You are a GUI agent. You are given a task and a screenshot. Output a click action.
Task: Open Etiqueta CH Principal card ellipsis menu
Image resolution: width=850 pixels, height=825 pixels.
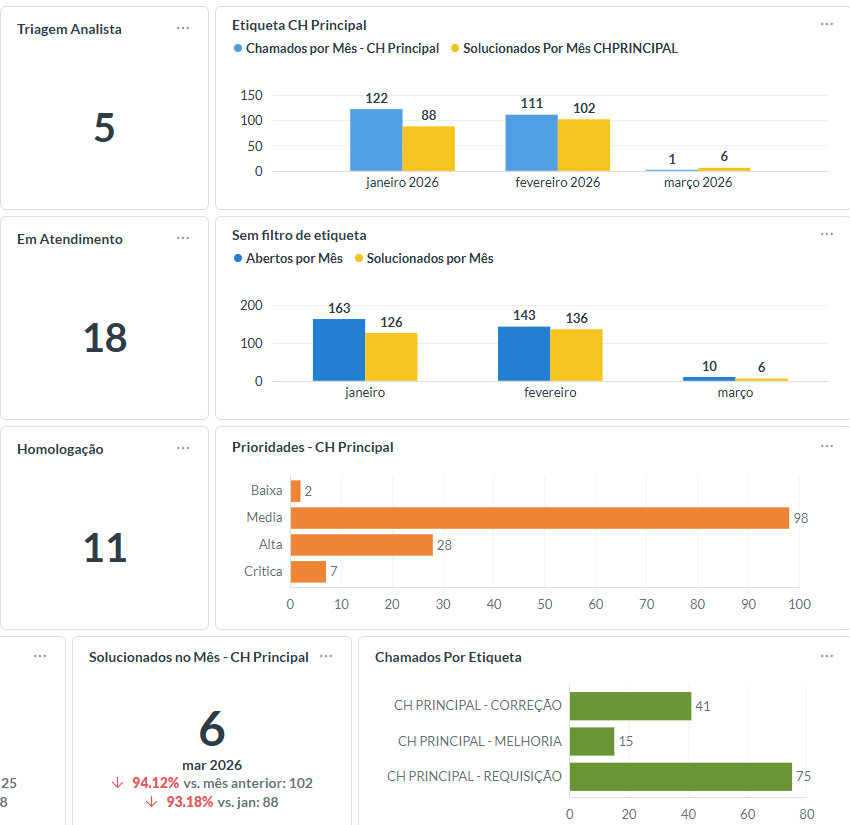(x=827, y=24)
